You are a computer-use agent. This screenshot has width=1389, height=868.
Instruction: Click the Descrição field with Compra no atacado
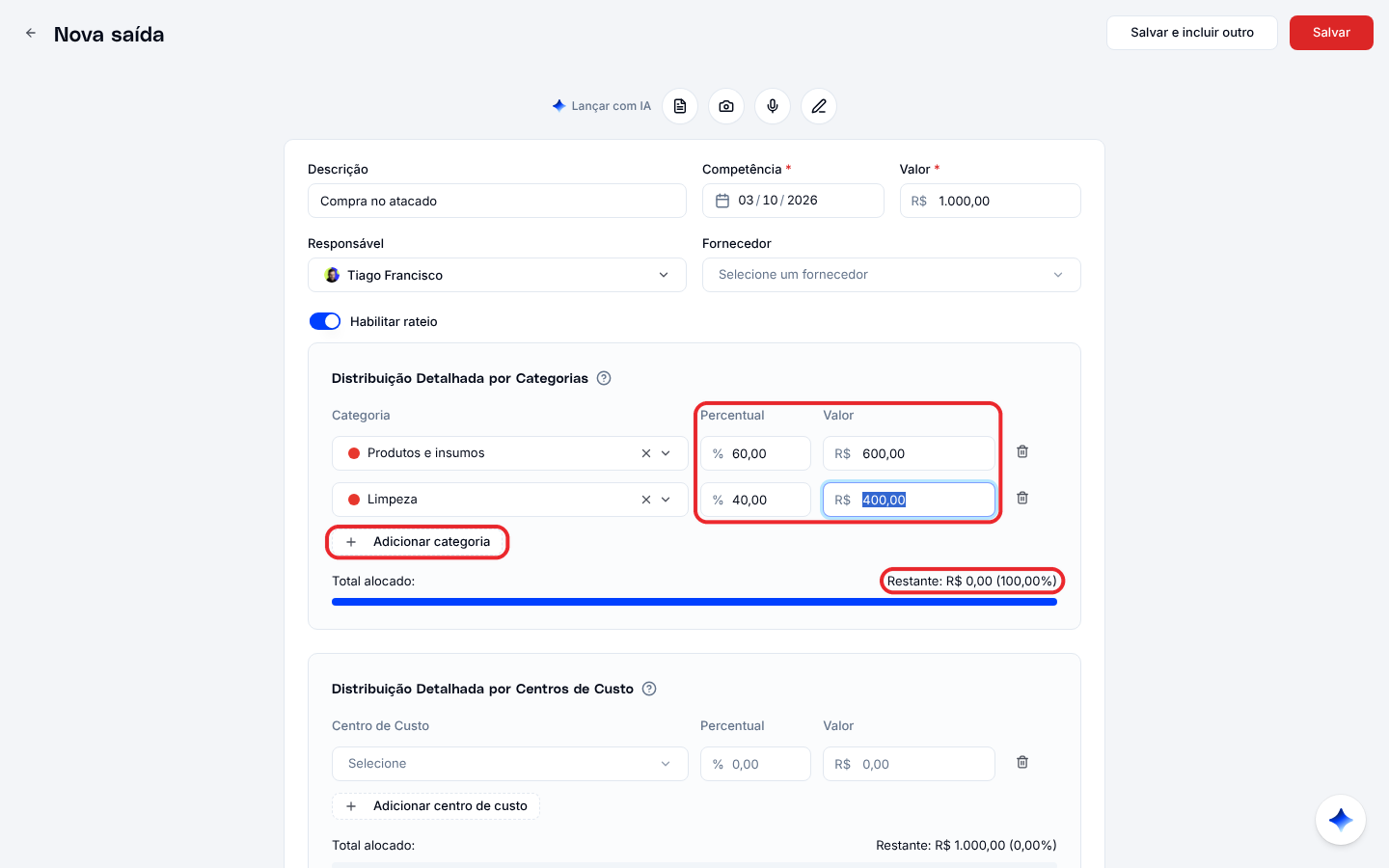[x=497, y=201]
